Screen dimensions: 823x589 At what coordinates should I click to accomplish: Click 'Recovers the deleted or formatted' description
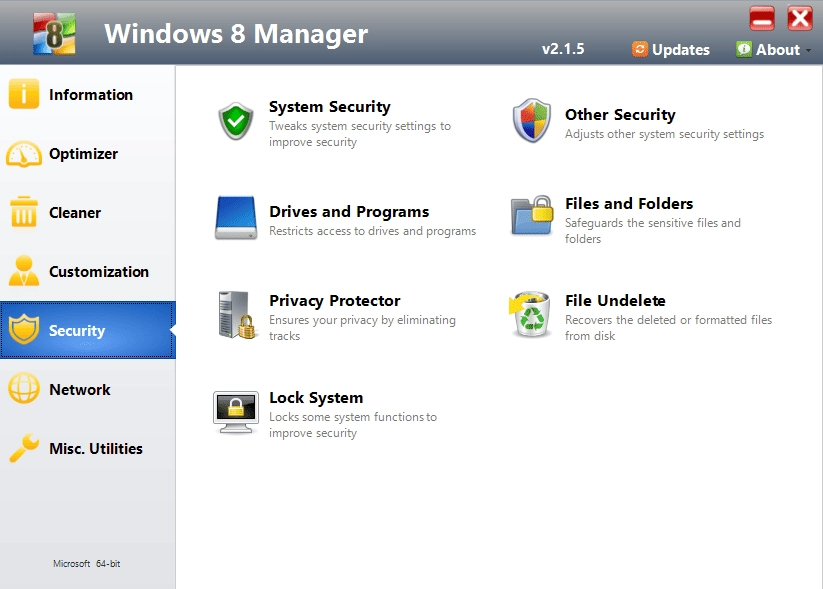coord(668,328)
